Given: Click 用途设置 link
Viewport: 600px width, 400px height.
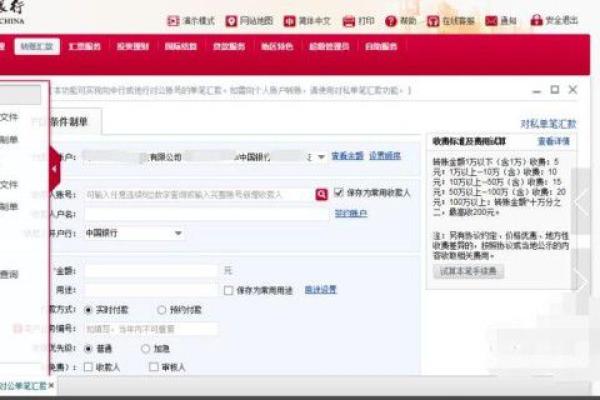Looking at the screenshot, I should (321, 290).
